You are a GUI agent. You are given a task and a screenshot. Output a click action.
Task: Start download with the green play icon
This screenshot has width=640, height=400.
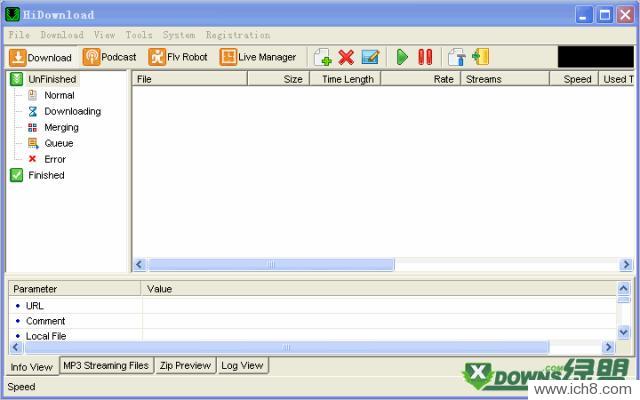coord(402,57)
